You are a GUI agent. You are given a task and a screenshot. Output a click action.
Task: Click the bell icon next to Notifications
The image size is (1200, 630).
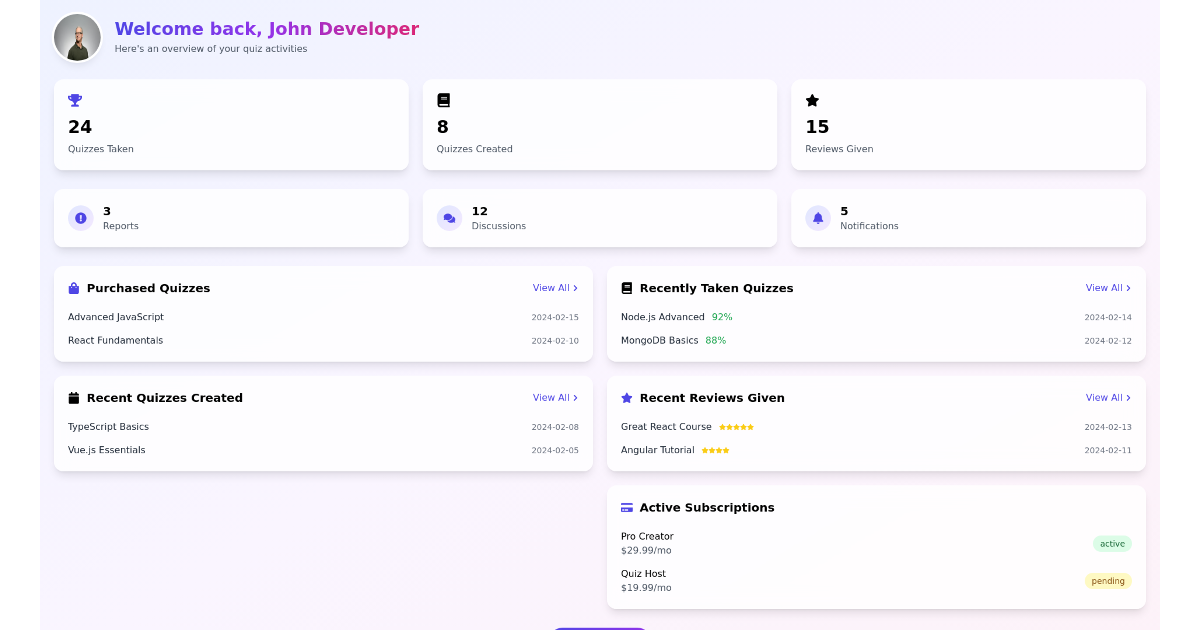click(817, 217)
